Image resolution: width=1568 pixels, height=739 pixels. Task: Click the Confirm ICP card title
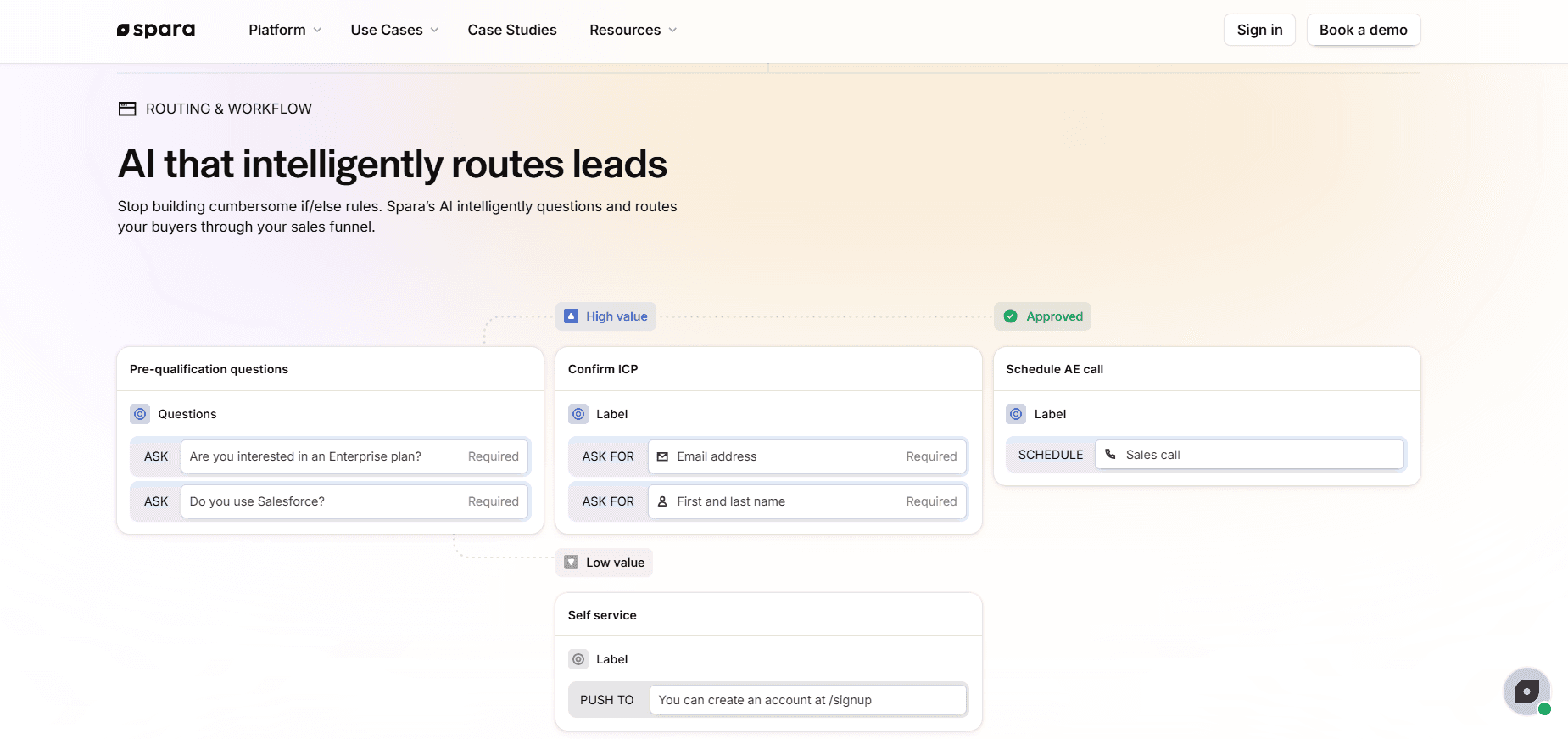[603, 369]
